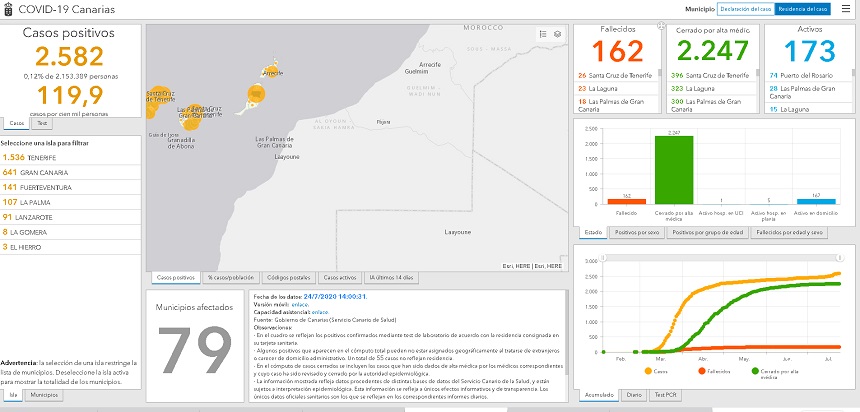This screenshot has width=860, height=412.
Task: Hide the Cerrado por alta médica series
Action: click(755, 370)
